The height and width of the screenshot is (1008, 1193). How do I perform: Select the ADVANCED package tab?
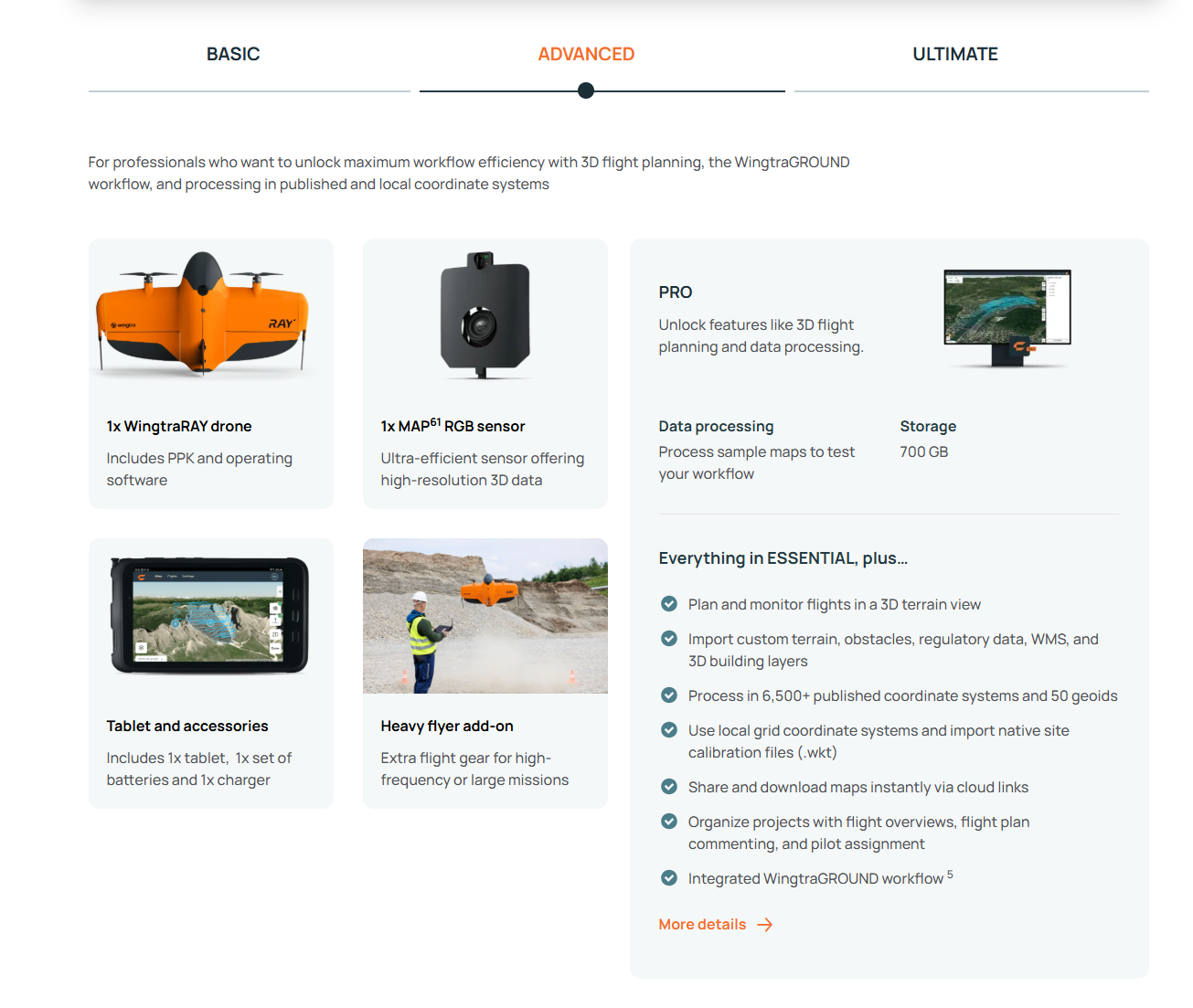click(x=586, y=55)
